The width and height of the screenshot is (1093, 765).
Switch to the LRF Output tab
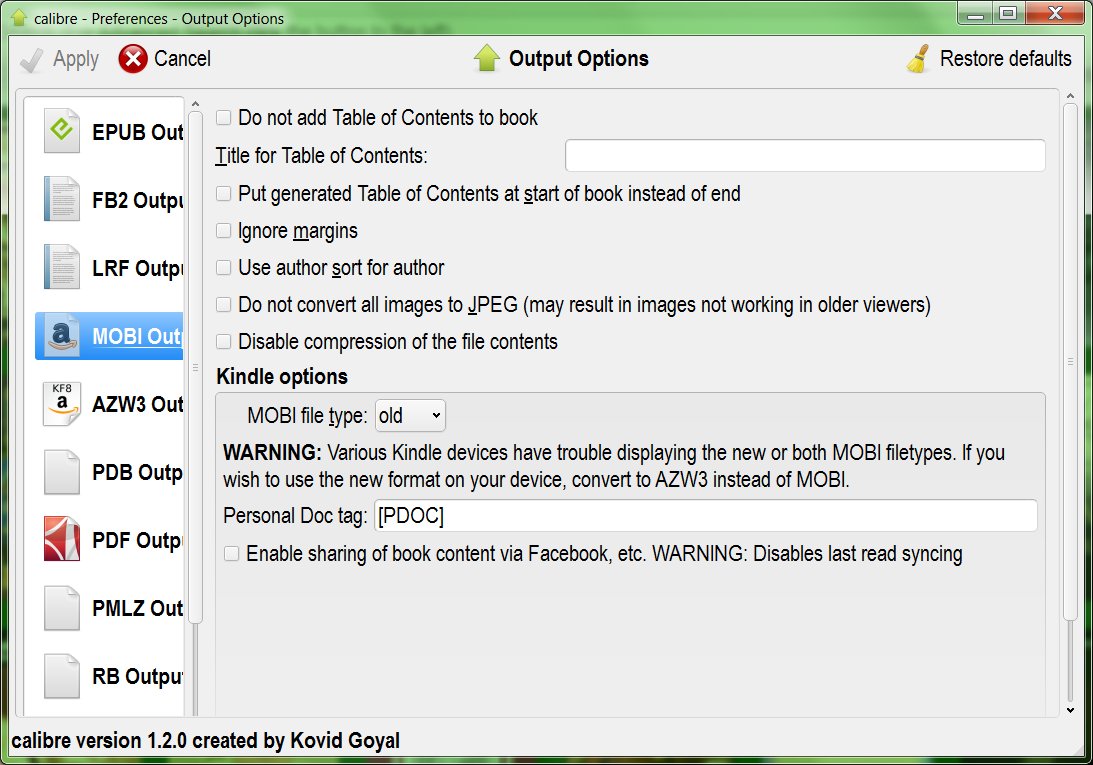[137, 268]
